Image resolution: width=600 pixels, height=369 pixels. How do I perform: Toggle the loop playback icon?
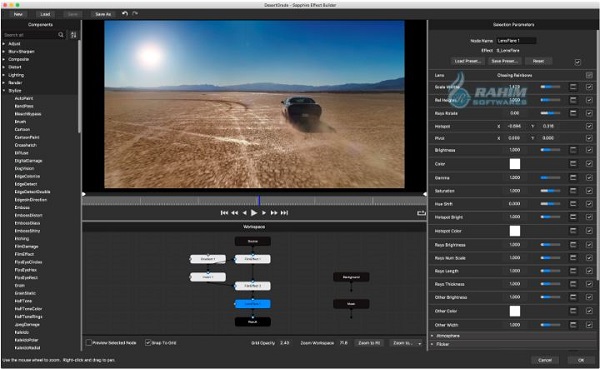(x=421, y=213)
